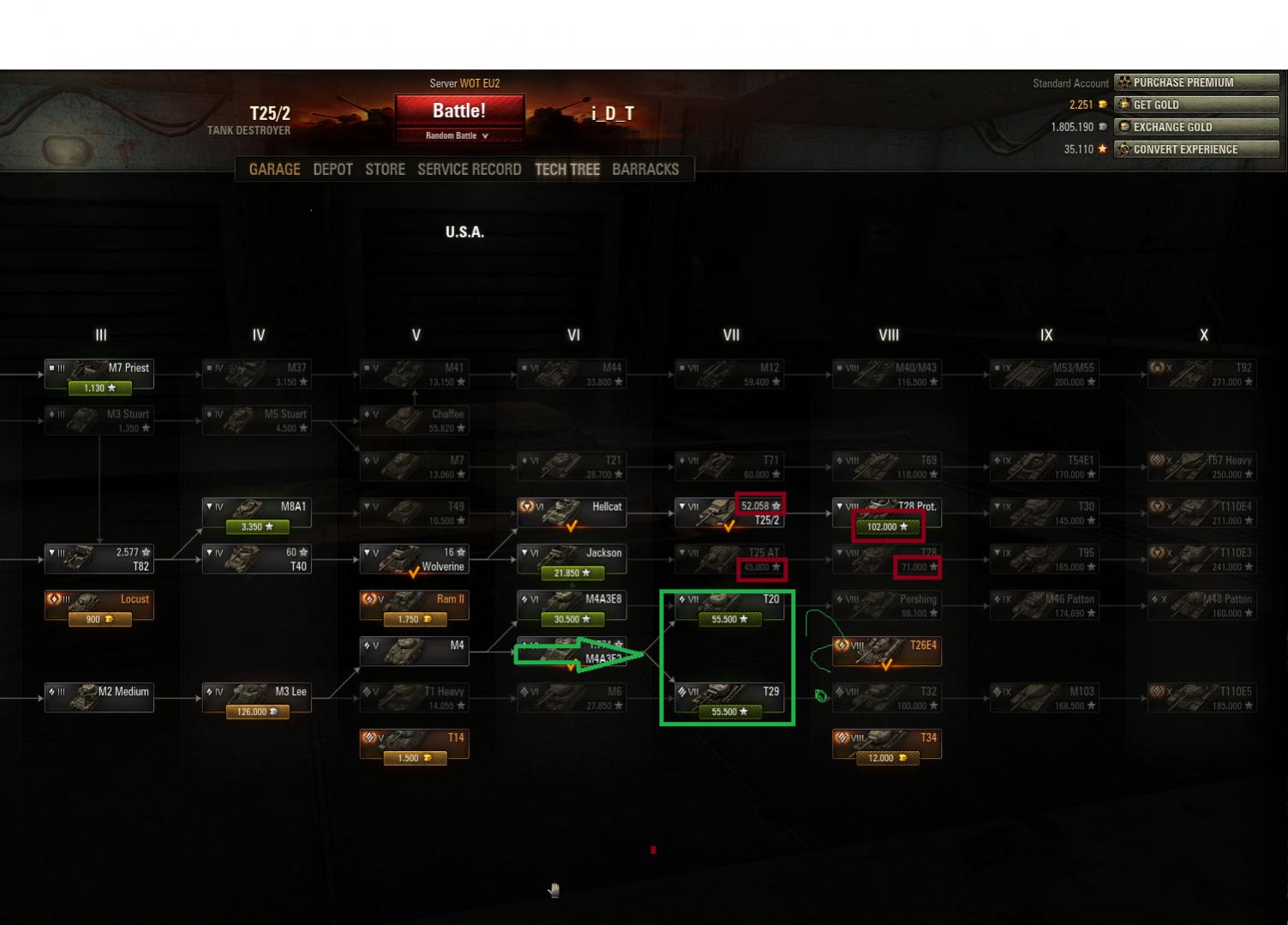This screenshot has width=1288, height=925.
Task: Click the Purchase Premium button
Action: [1196, 82]
